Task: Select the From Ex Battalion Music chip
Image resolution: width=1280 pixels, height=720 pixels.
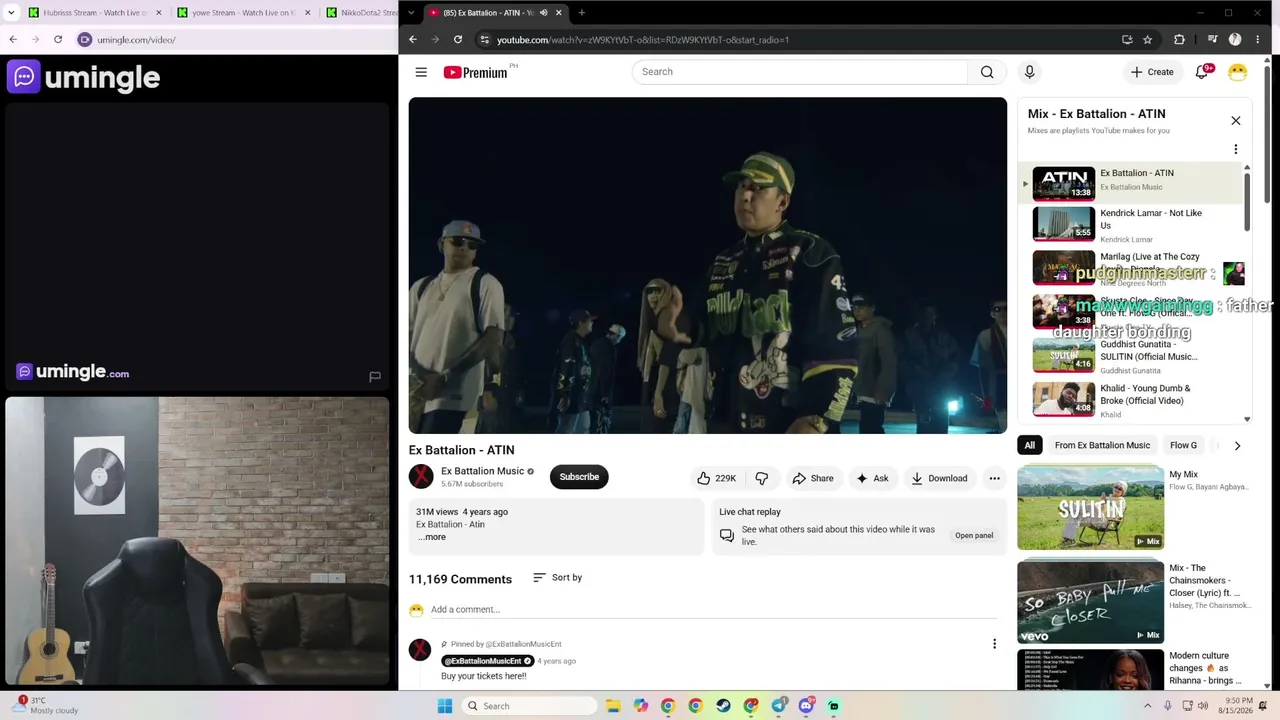Action: 1102,445
